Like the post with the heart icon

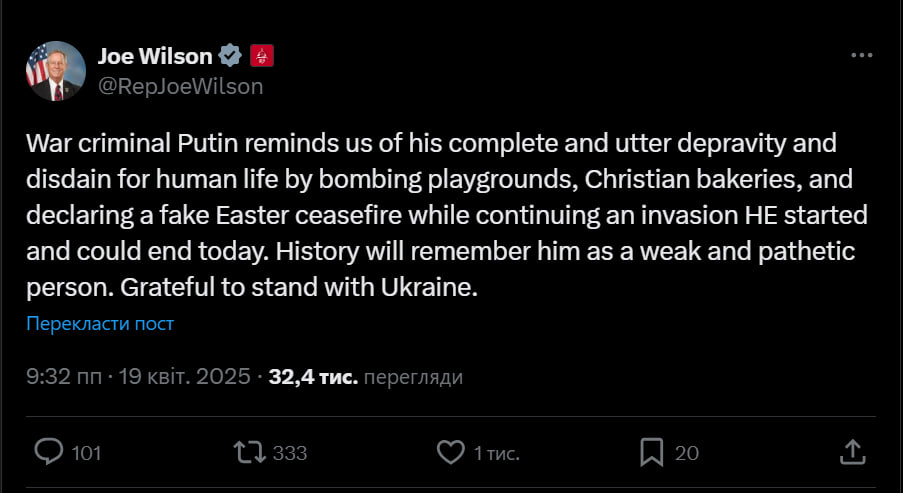click(451, 452)
